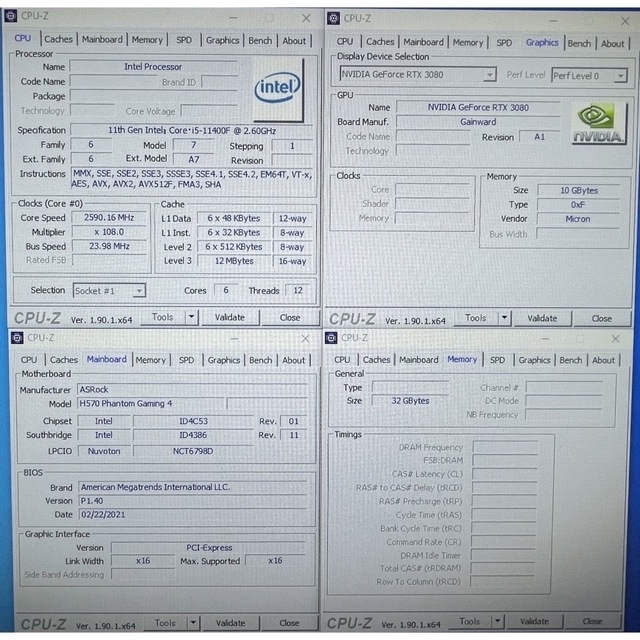Screen dimensions: 640x640
Task: Click BIOS Date 02/22/2021 field
Action: point(193,515)
